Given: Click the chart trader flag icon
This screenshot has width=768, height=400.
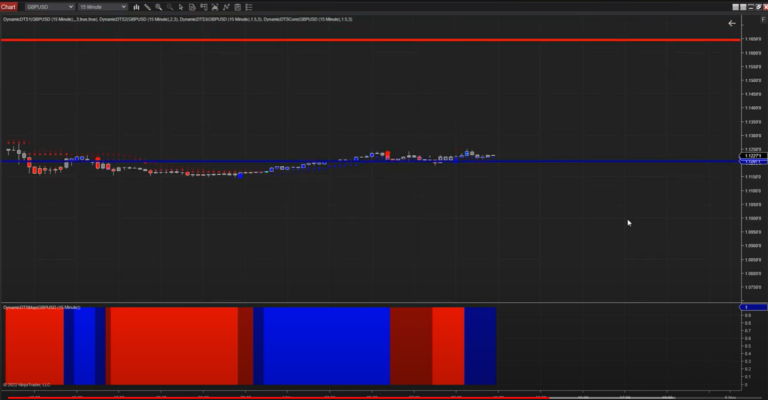Looking at the screenshot, I should pos(203,7).
